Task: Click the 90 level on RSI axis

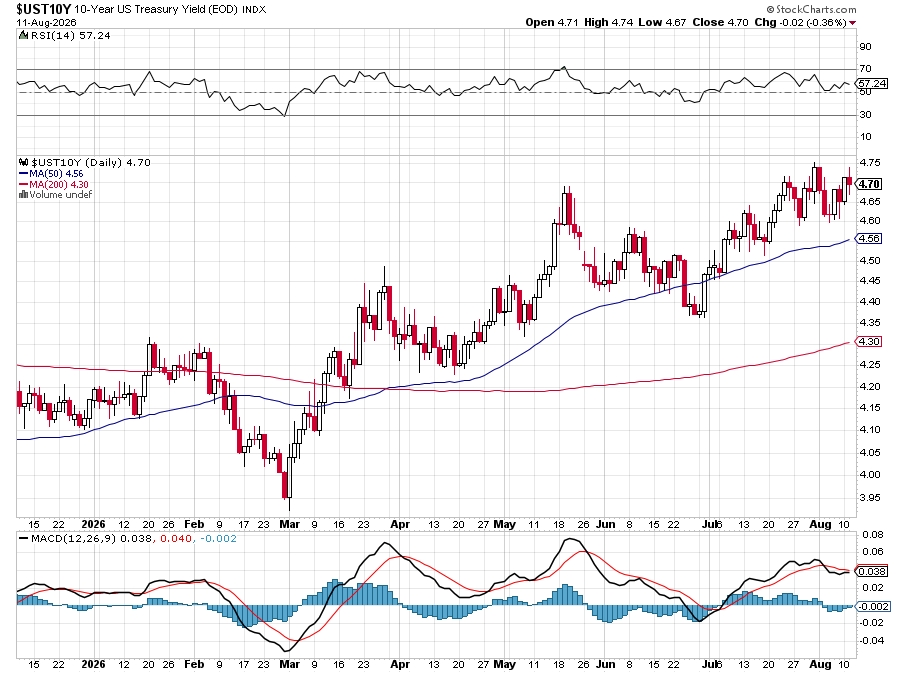Action: pos(865,47)
